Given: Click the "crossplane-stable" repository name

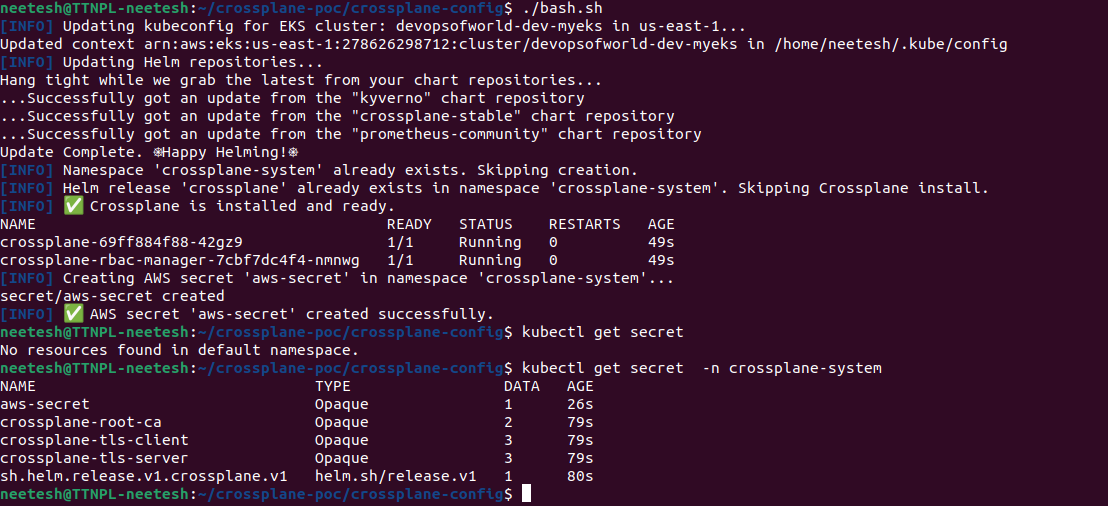Looking at the screenshot, I should tap(436, 116).
